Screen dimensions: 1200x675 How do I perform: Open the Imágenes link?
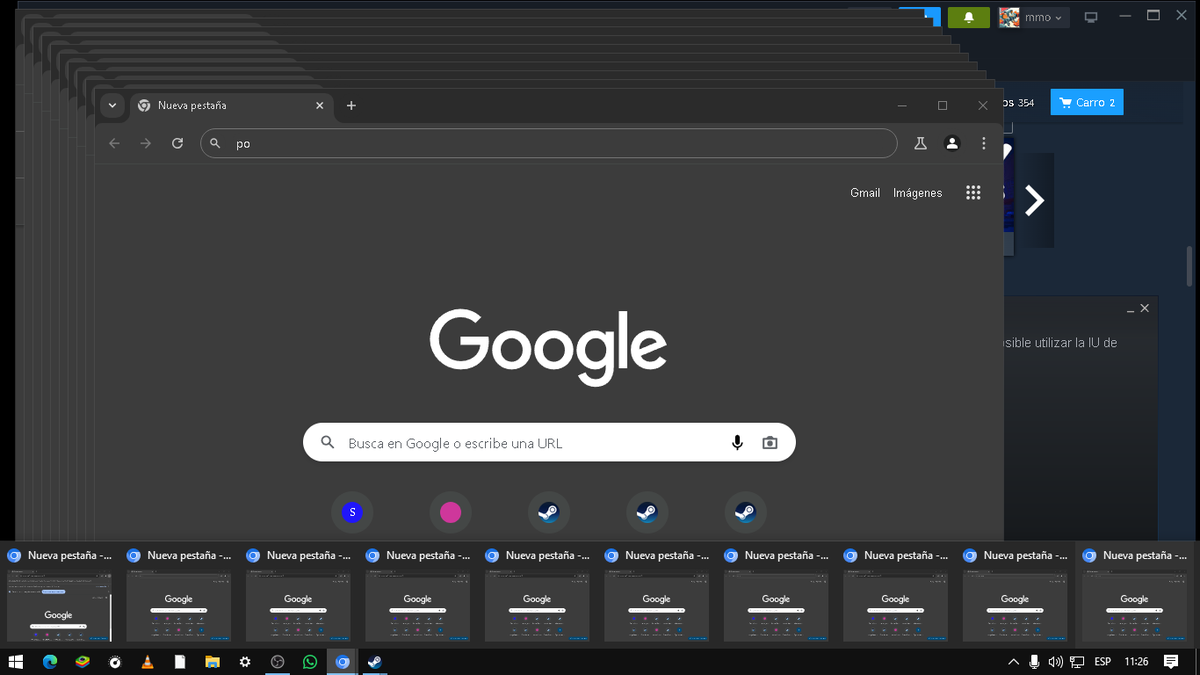[918, 193]
